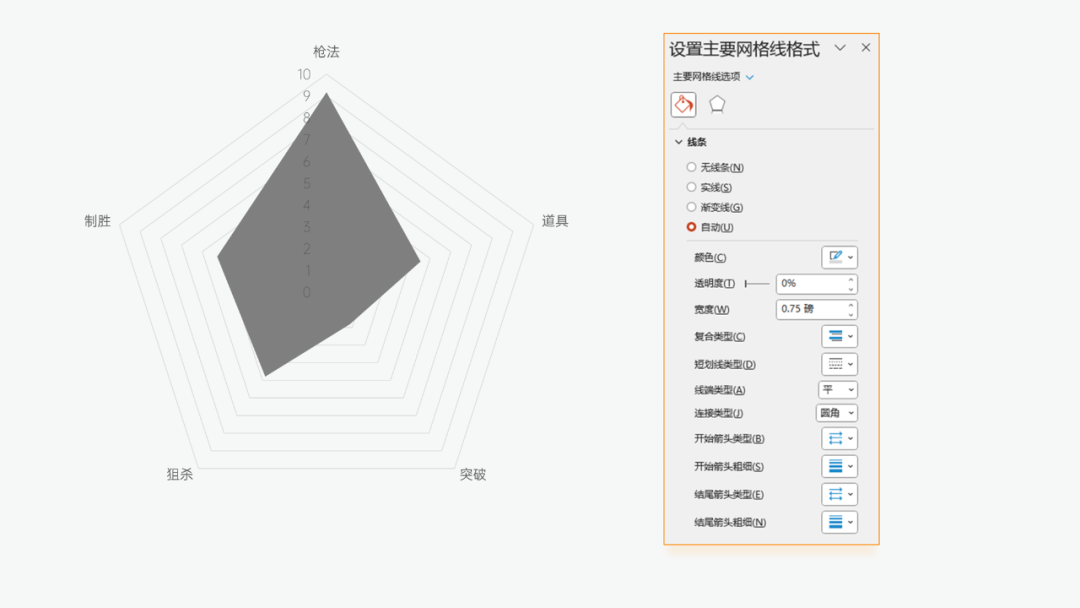
Task: Open the task pane options chevron
Action: click(840, 48)
